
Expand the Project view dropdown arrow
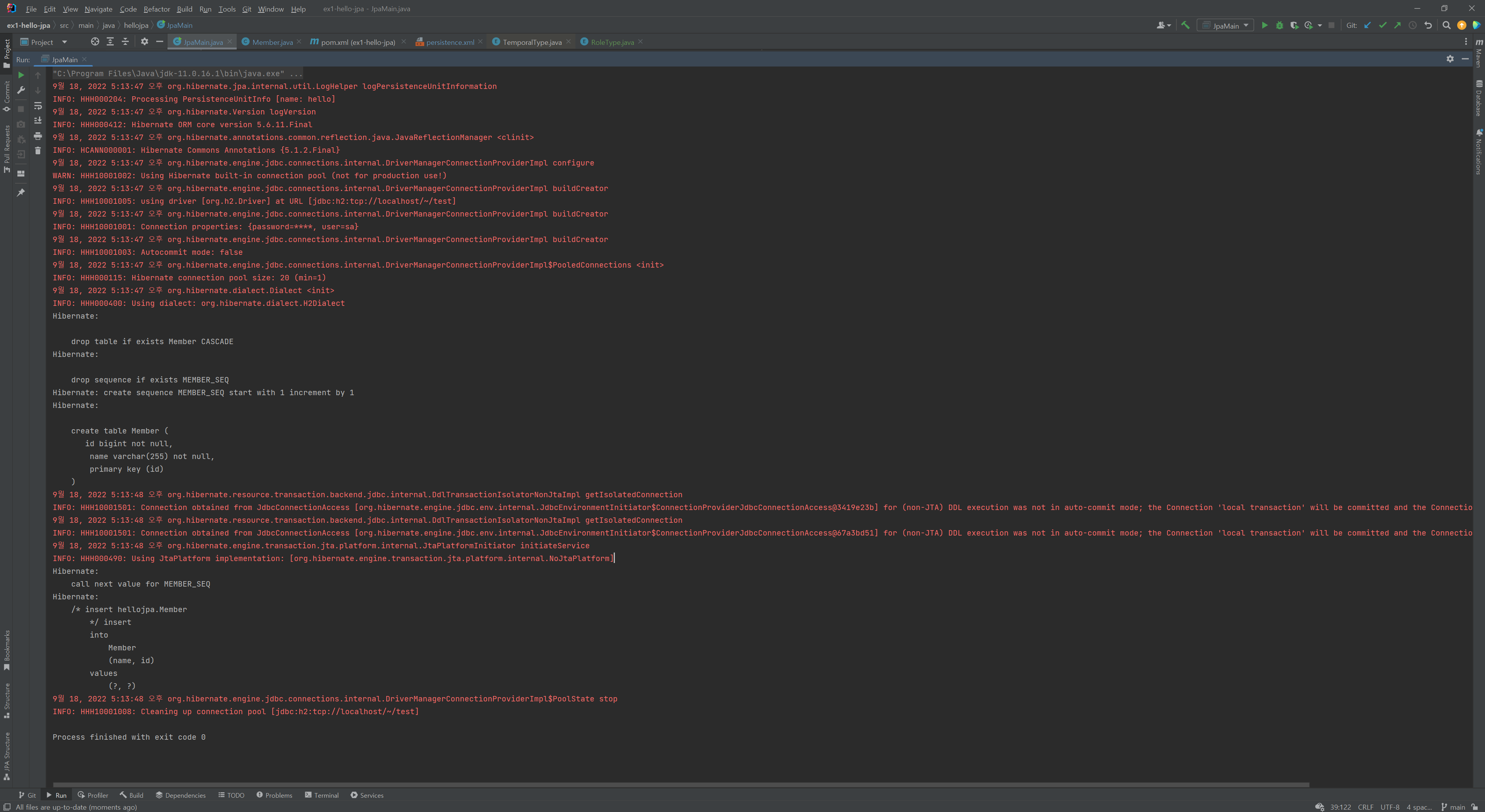coord(64,42)
